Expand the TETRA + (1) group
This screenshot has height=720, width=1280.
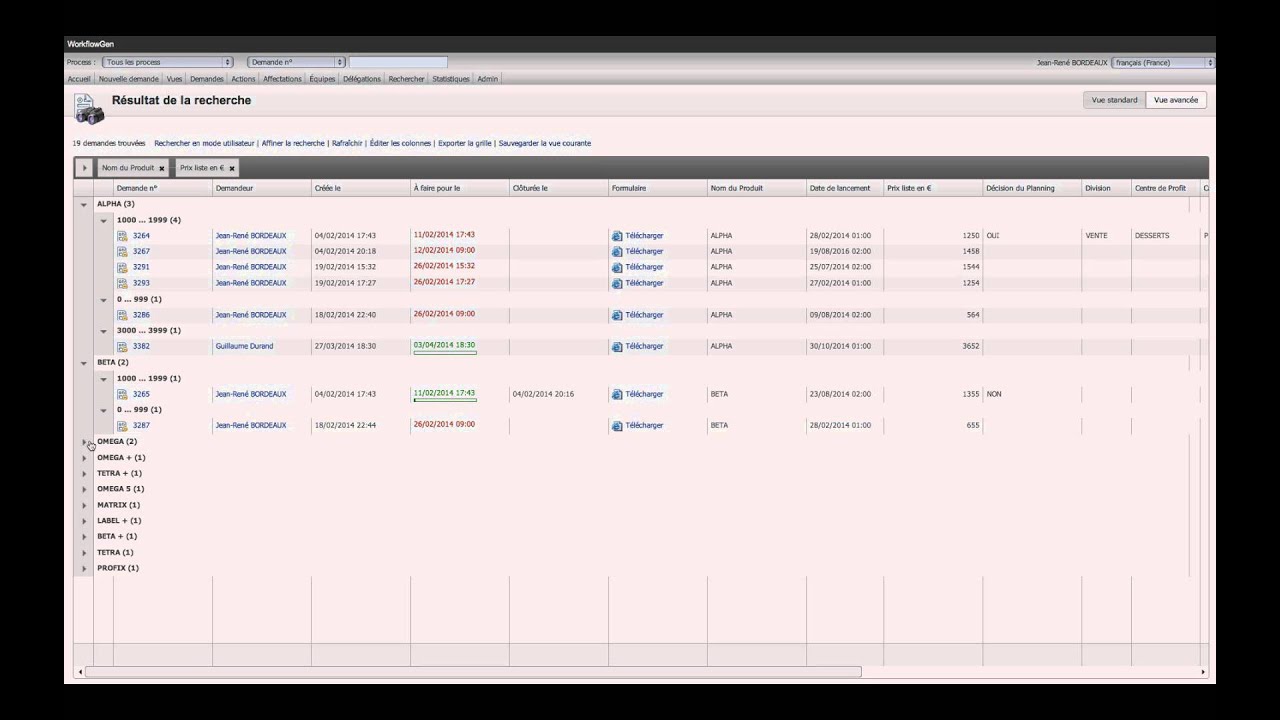[84, 474]
